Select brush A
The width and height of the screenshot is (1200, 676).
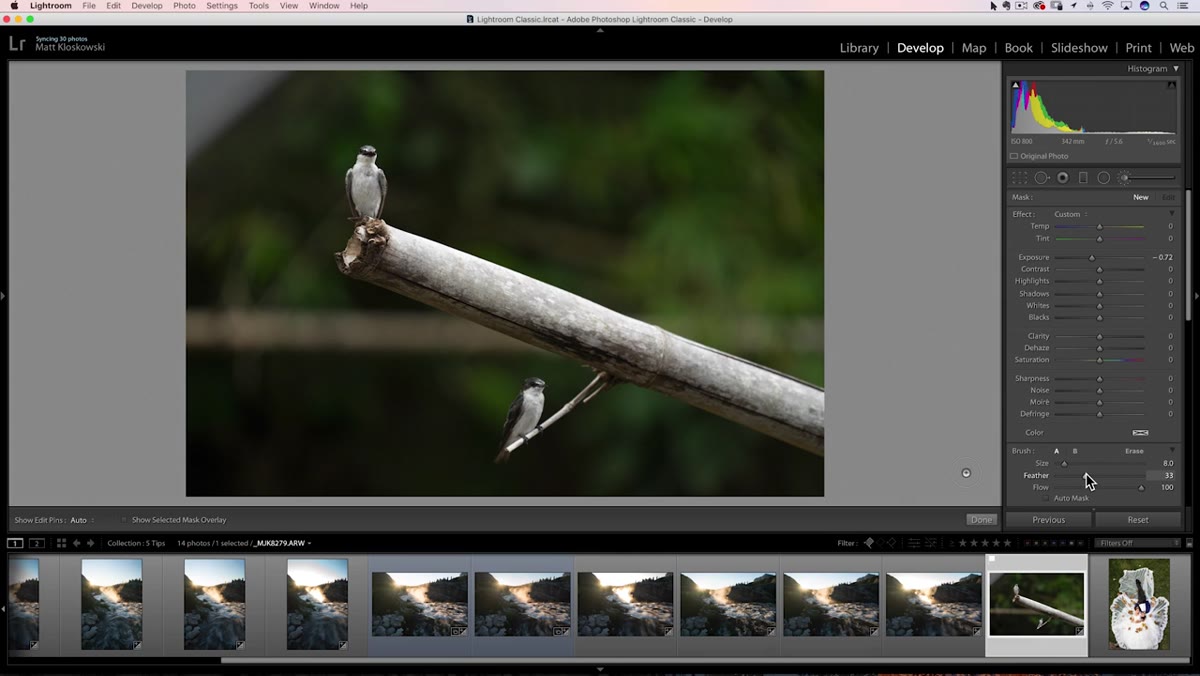coord(1056,451)
